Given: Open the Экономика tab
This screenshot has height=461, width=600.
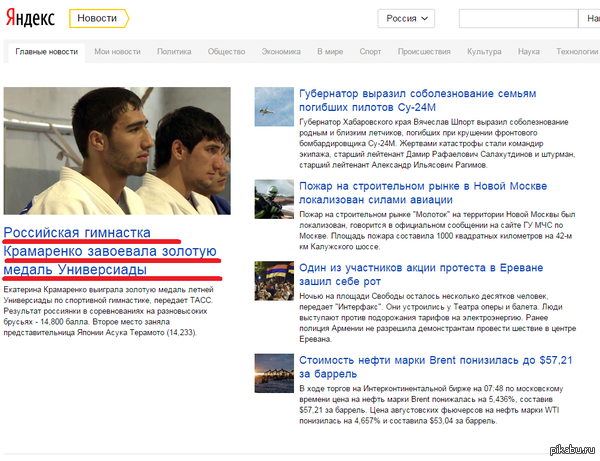Looking at the screenshot, I should click(281, 51).
